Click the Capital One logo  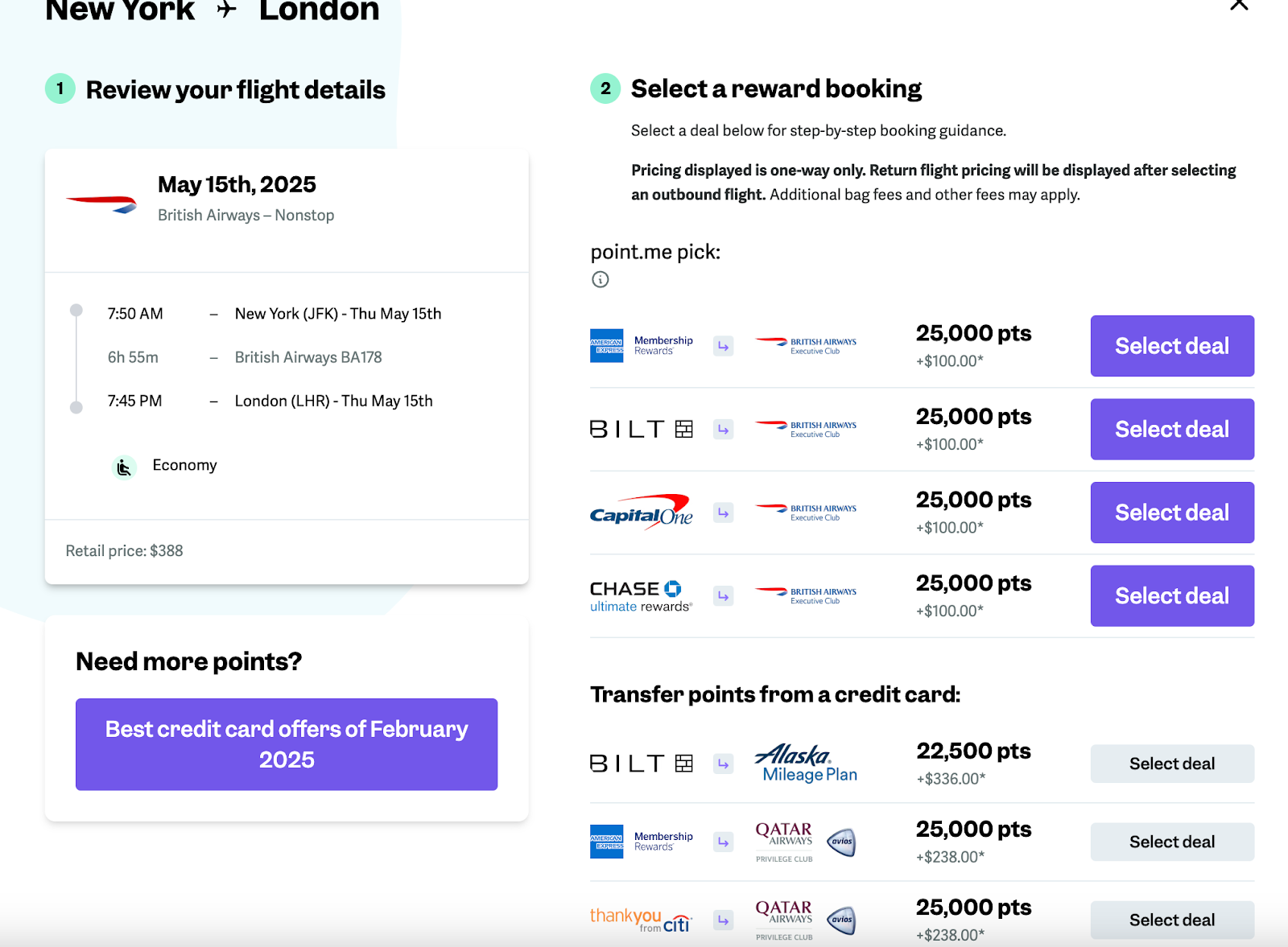(642, 513)
